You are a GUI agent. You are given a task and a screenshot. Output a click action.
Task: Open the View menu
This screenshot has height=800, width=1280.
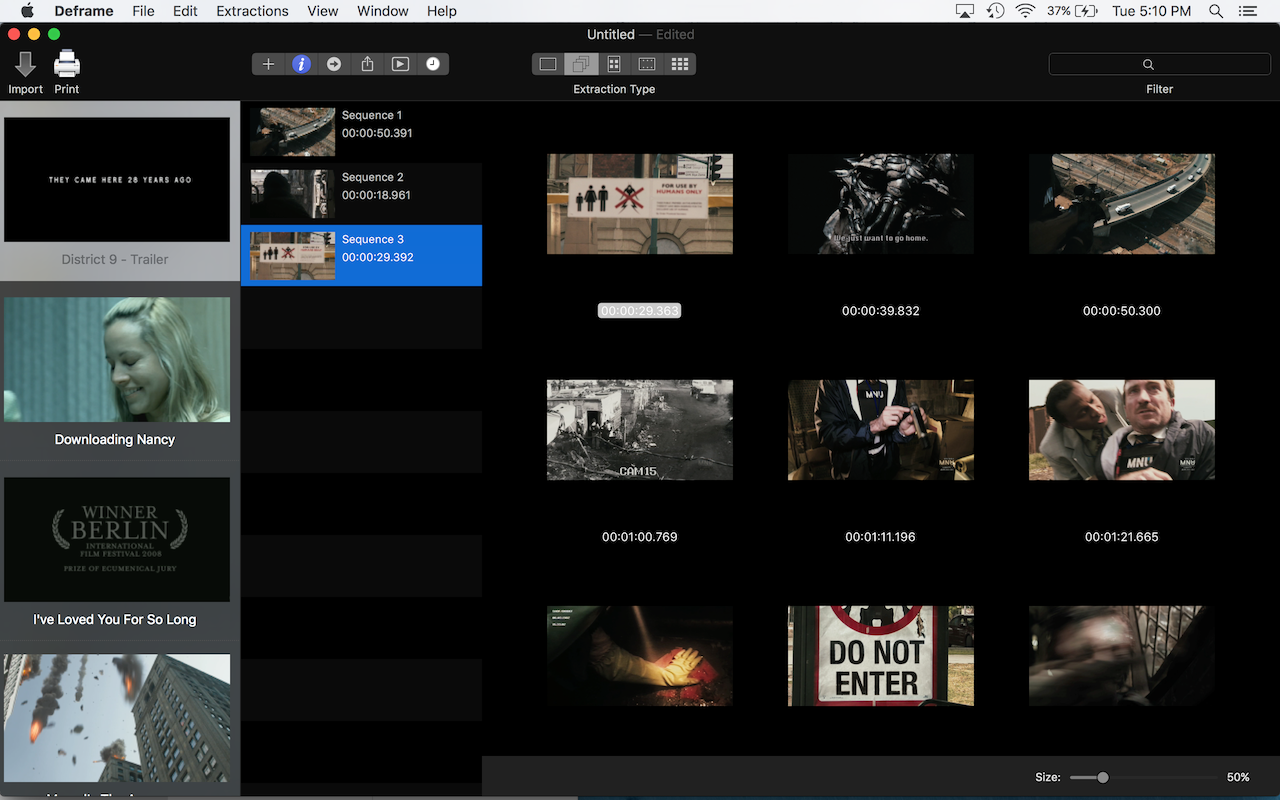(x=323, y=11)
